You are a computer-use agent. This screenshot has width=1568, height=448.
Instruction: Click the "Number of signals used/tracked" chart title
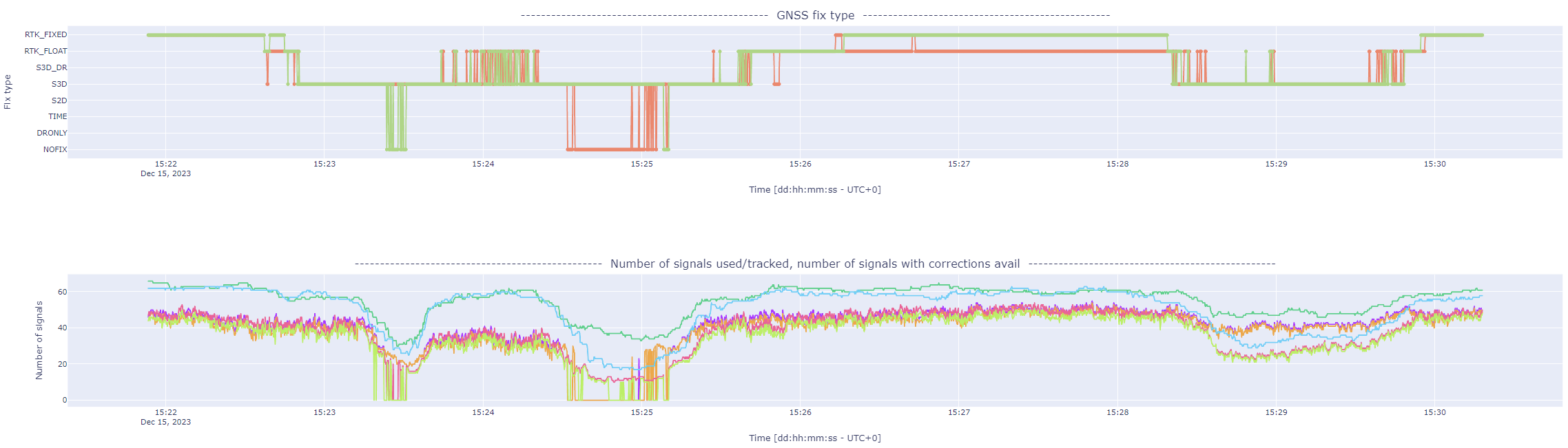[814, 264]
